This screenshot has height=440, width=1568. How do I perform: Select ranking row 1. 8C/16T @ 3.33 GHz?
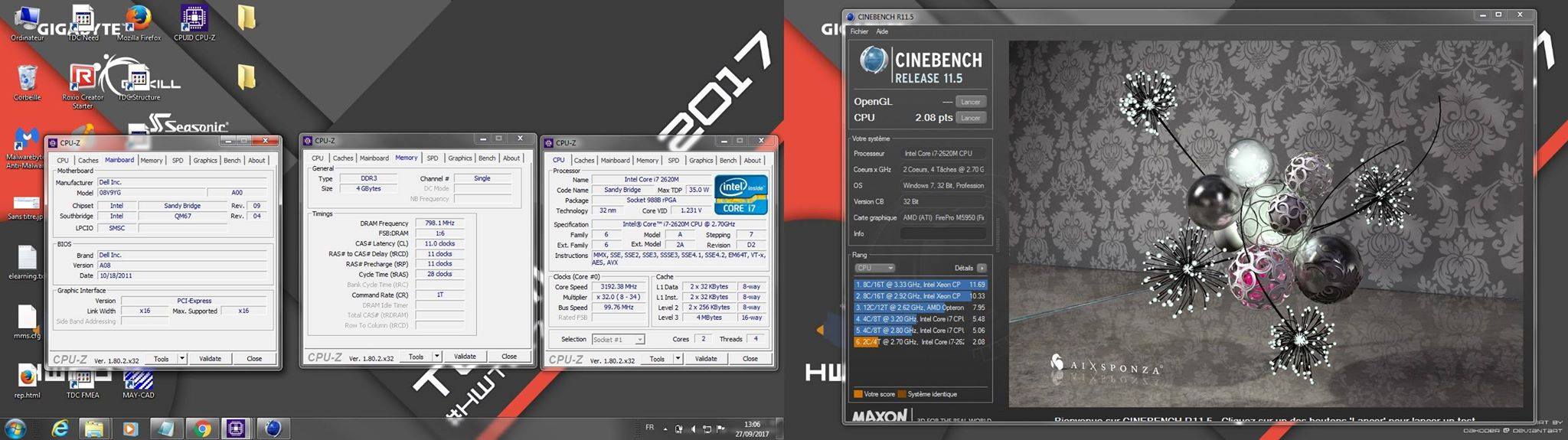920,285
